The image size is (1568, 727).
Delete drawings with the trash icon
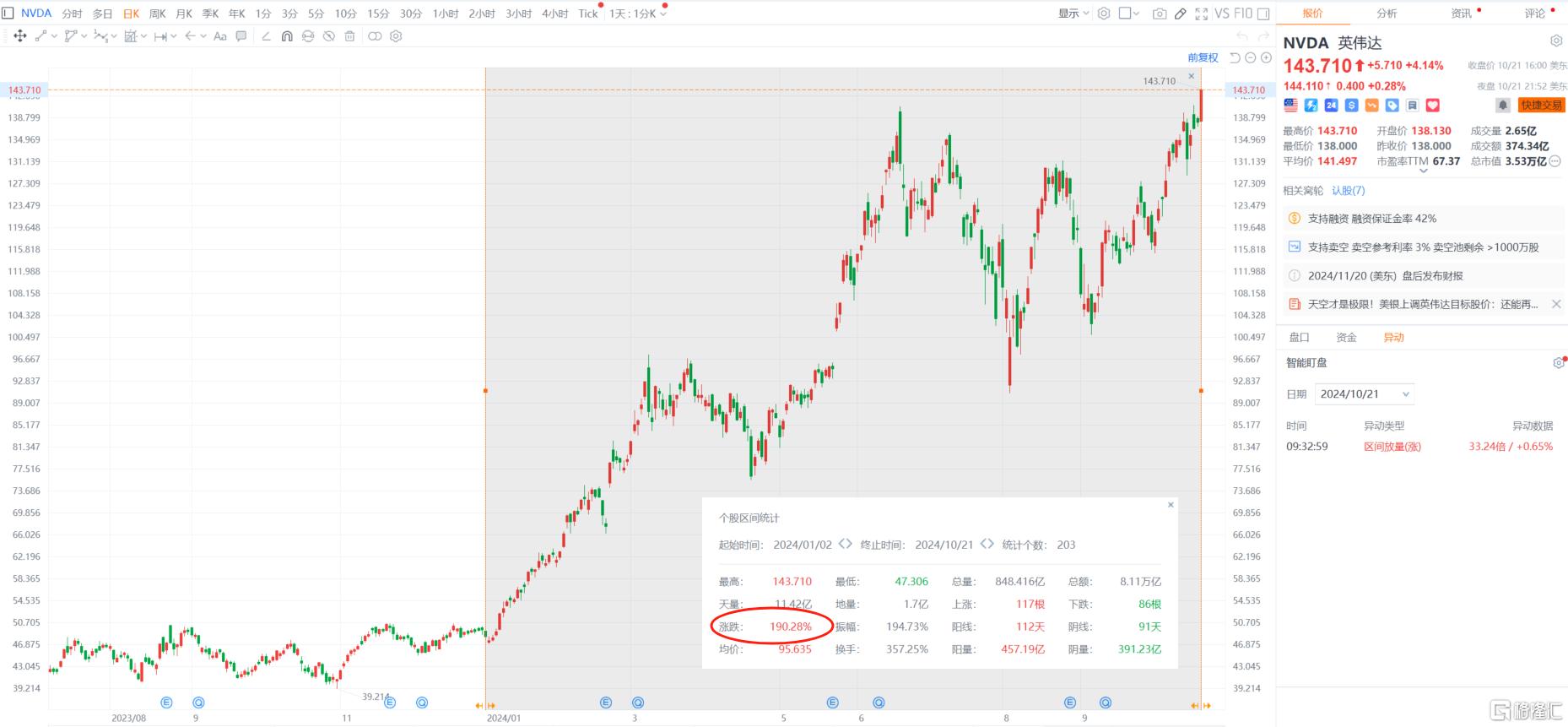pyautogui.click(x=349, y=36)
